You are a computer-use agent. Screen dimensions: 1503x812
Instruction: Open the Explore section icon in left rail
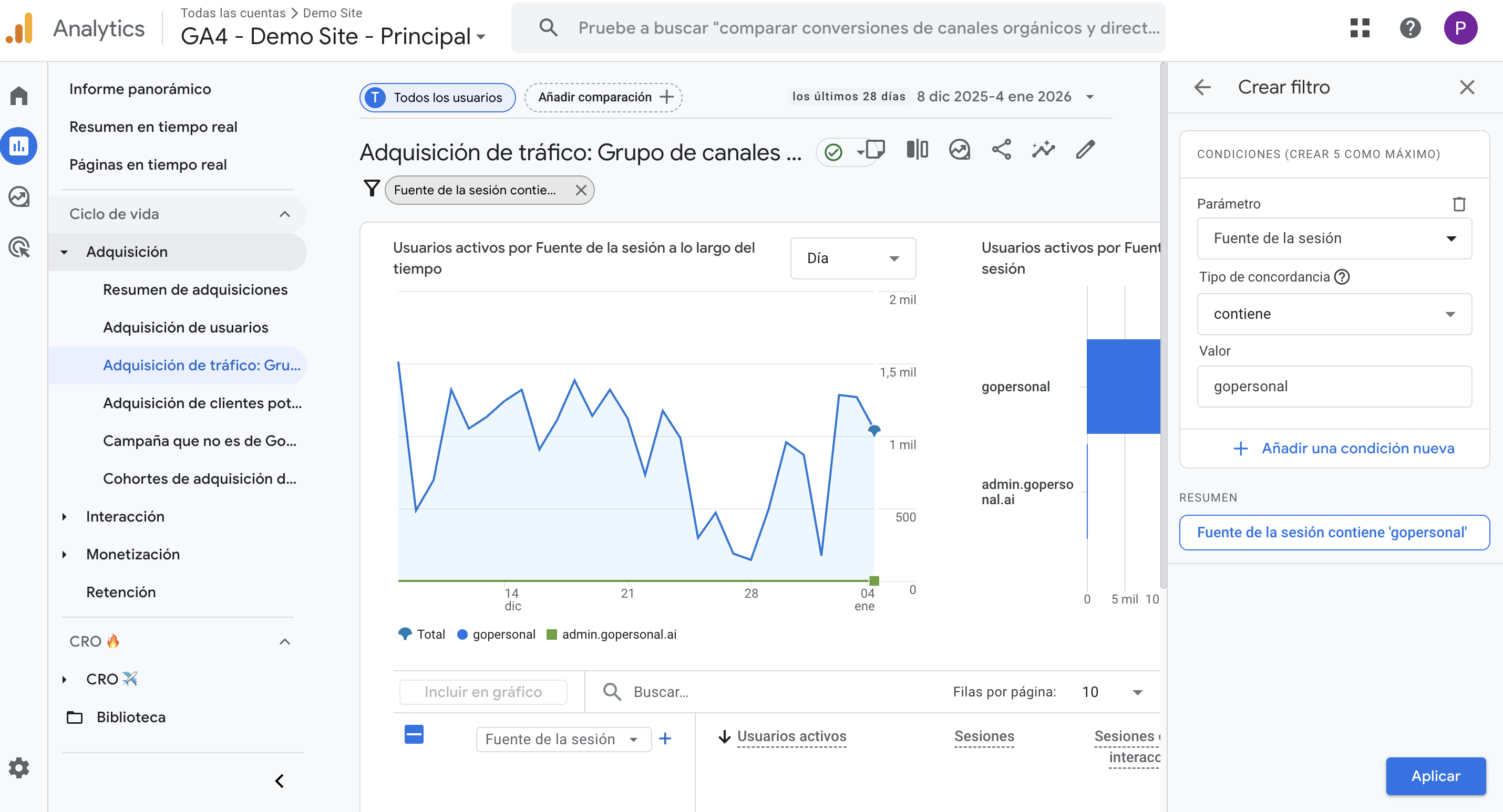click(x=19, y=197)
